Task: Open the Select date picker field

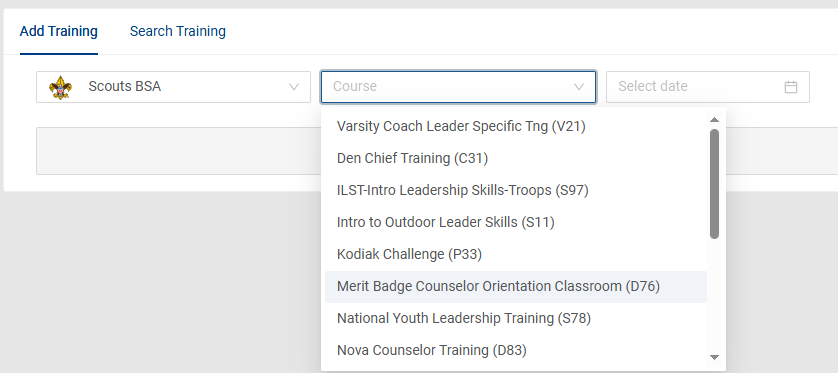Action: coord(708,87)
